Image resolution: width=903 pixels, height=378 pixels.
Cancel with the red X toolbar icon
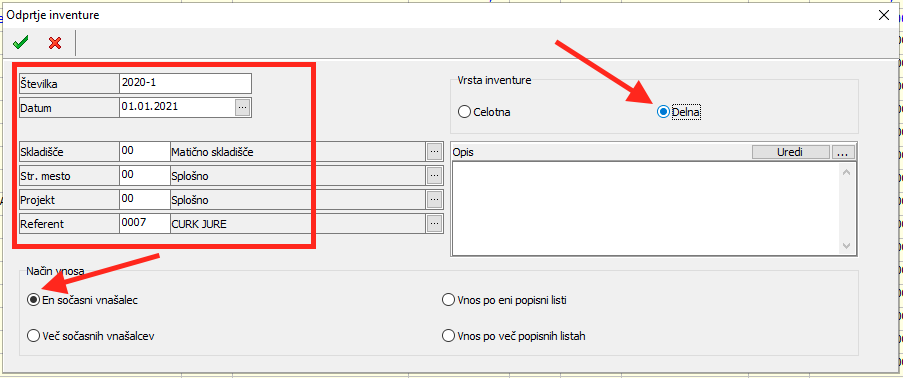coord(55,43)
